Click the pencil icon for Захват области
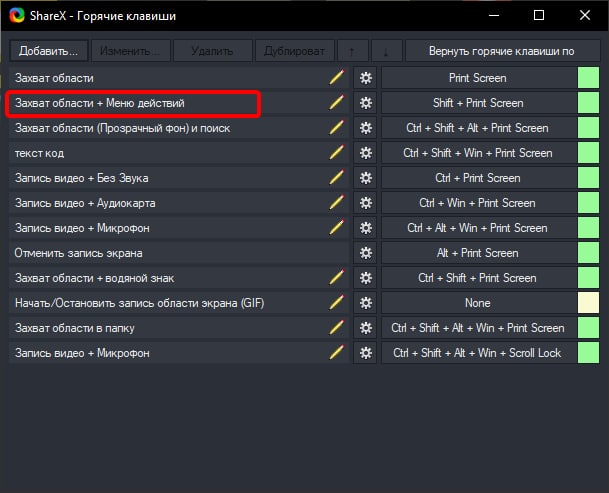 [336, 78]
